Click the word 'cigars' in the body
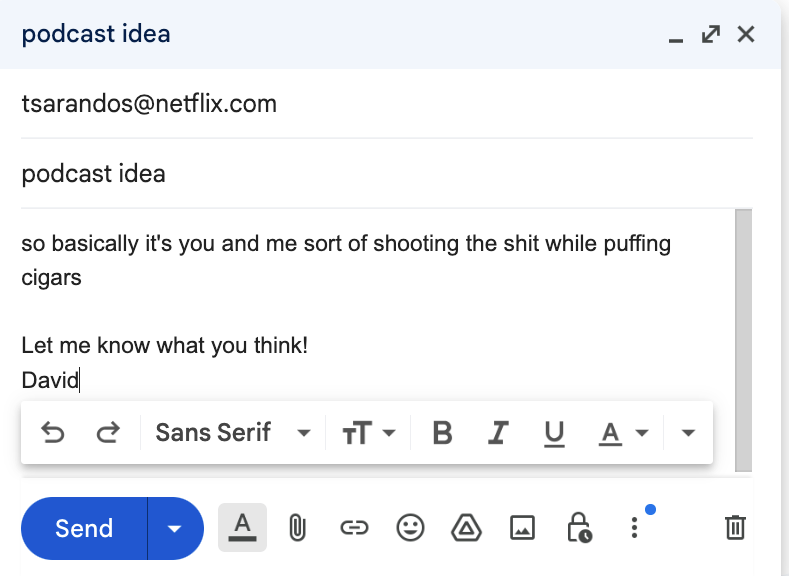 (x=51, y=278)
